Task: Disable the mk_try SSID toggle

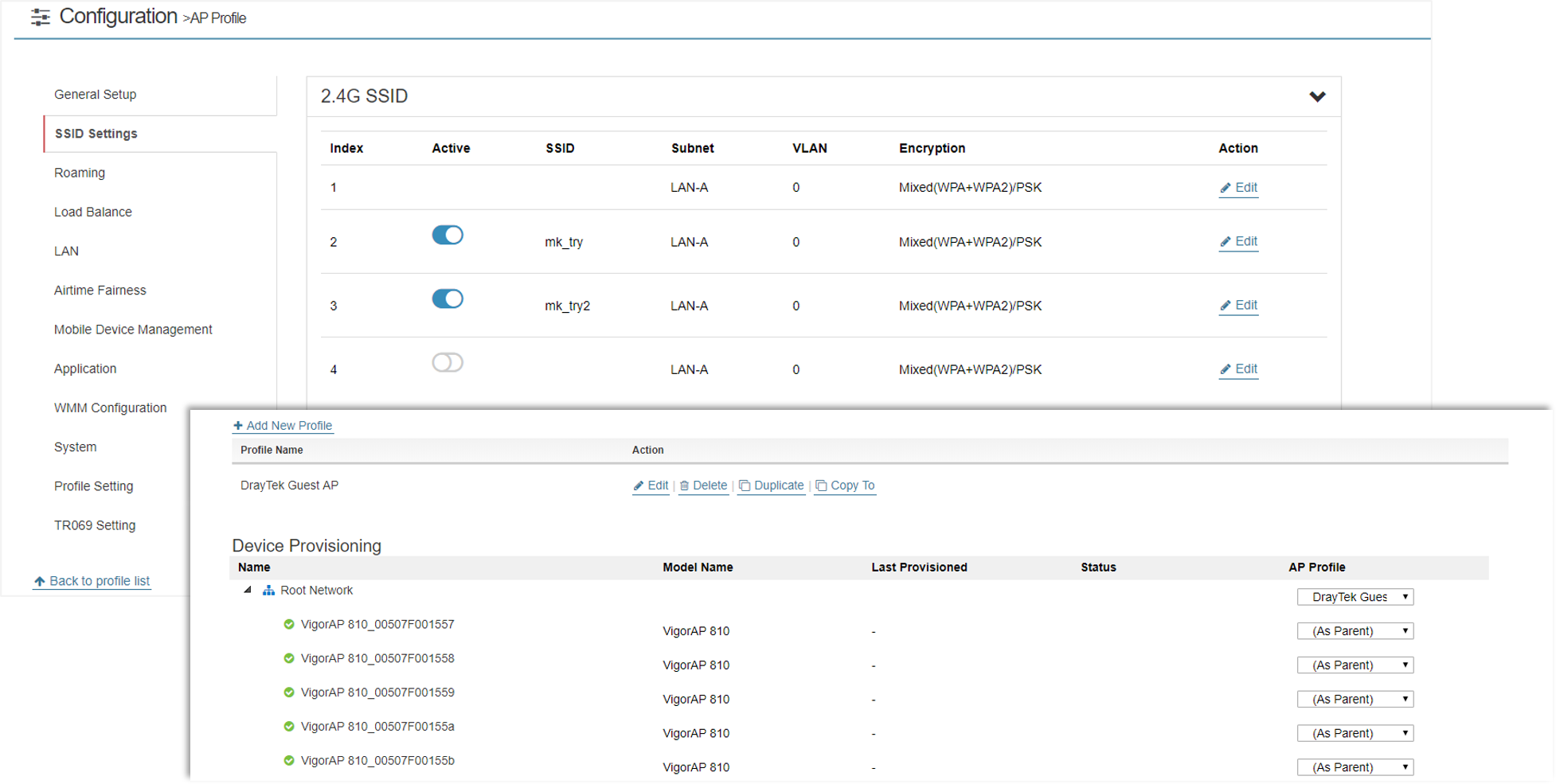Action: (x=448, y=235)
